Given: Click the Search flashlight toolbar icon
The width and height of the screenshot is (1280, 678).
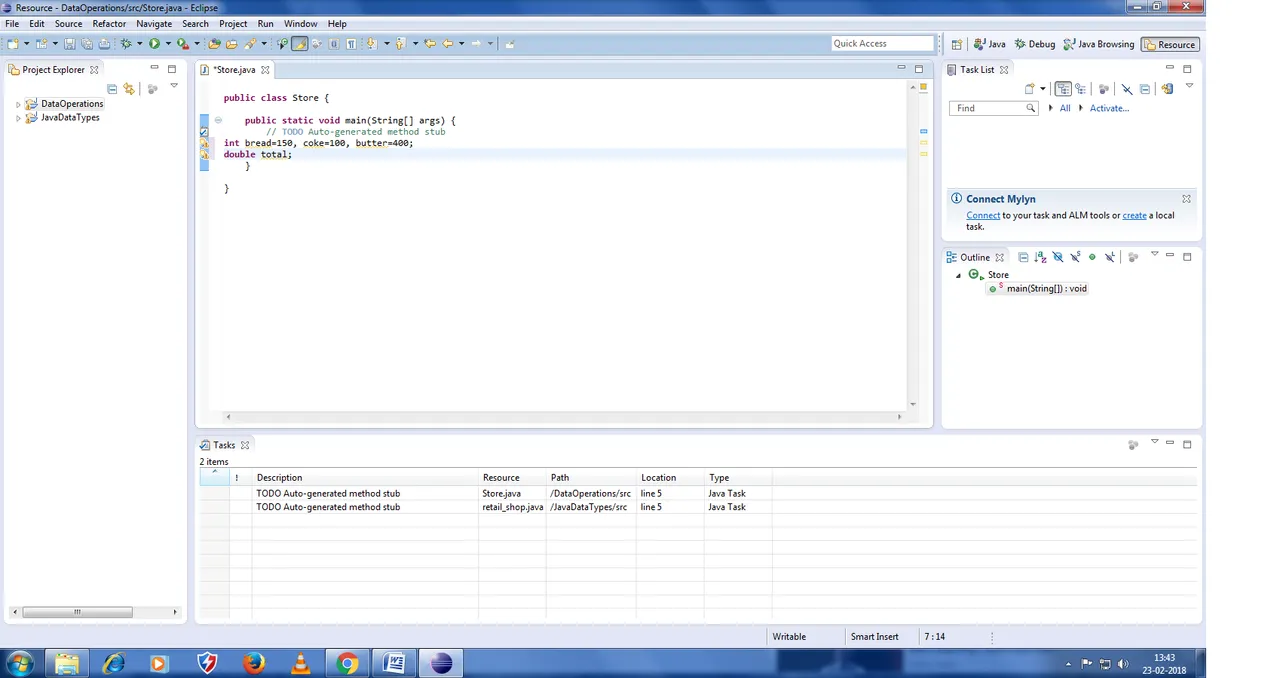Looking at the screenshot, I should tap(250, 44).
